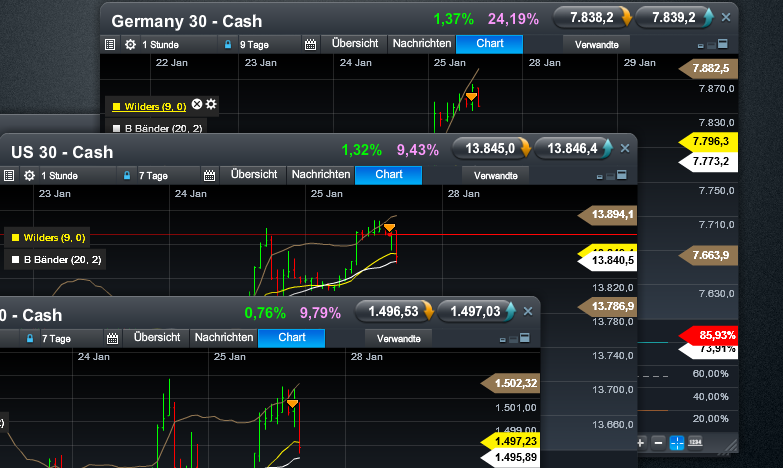The height and width of the screenshot is (468, 783).
Task: Open Übersicht tab in US 30 window
Action: coord(254,174)
